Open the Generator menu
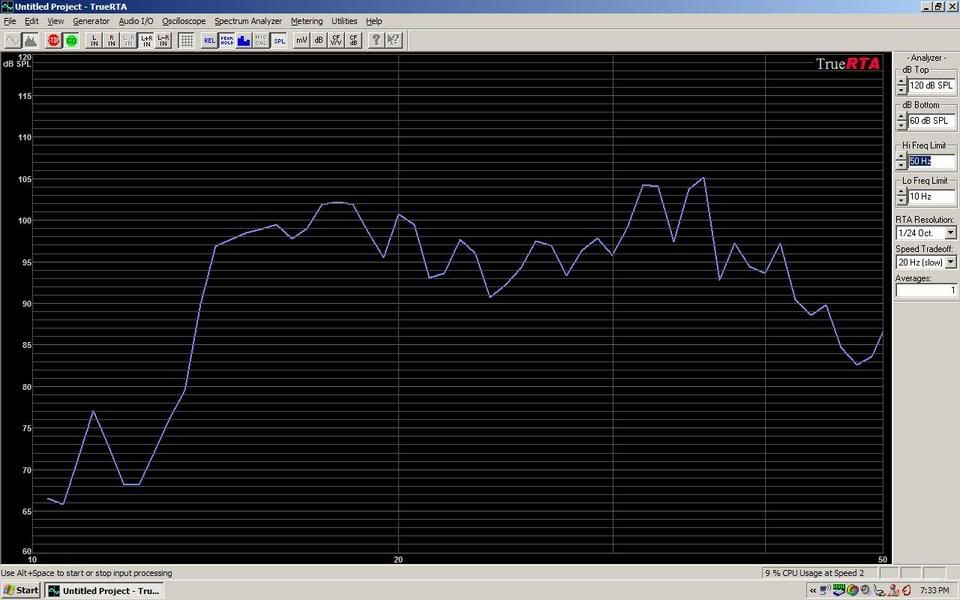 point(91,21)
